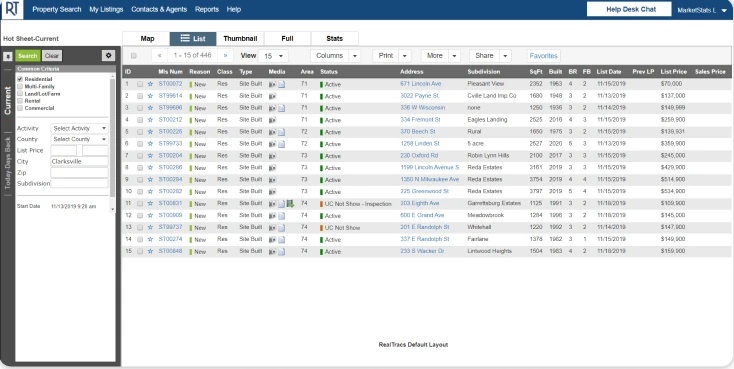Open the Property Search menu
The image size is (734, 369).
57,9
